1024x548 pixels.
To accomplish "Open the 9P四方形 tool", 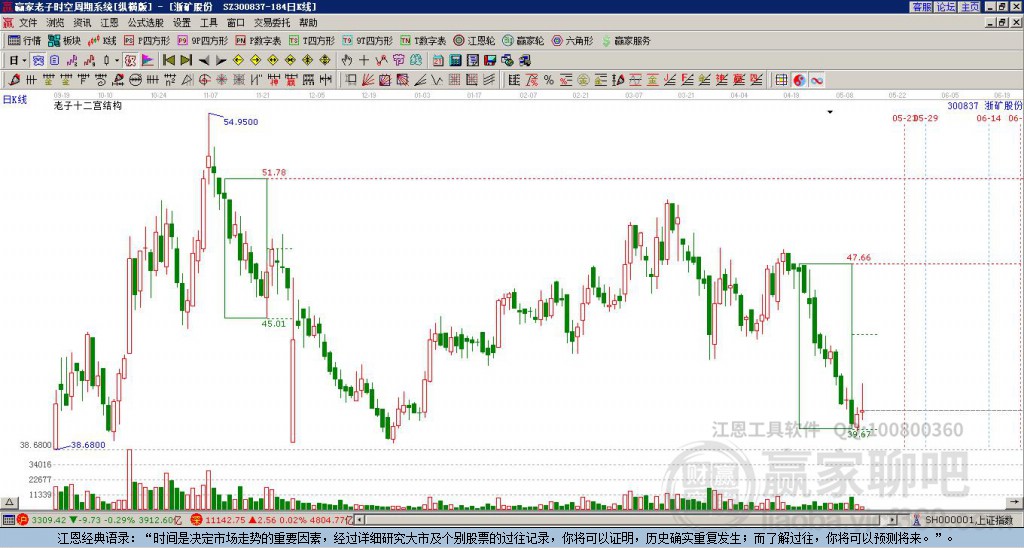I will (203, 40).
